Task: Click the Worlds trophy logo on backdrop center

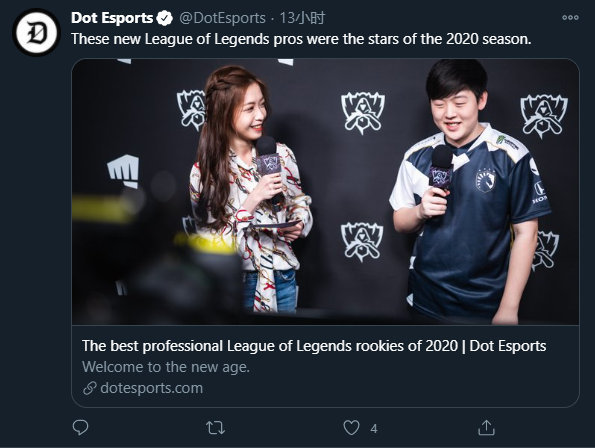Action: coord(363,113)
